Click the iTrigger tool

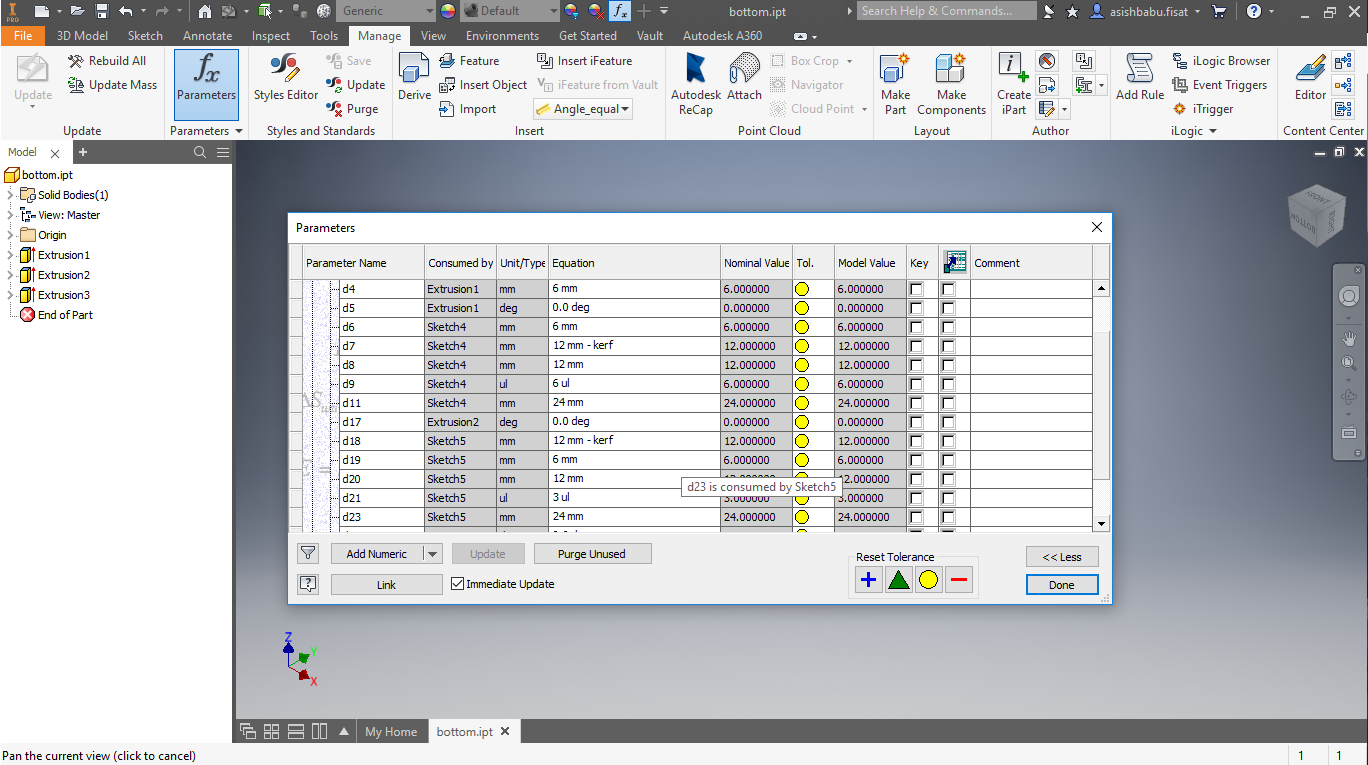(1202, 109)
